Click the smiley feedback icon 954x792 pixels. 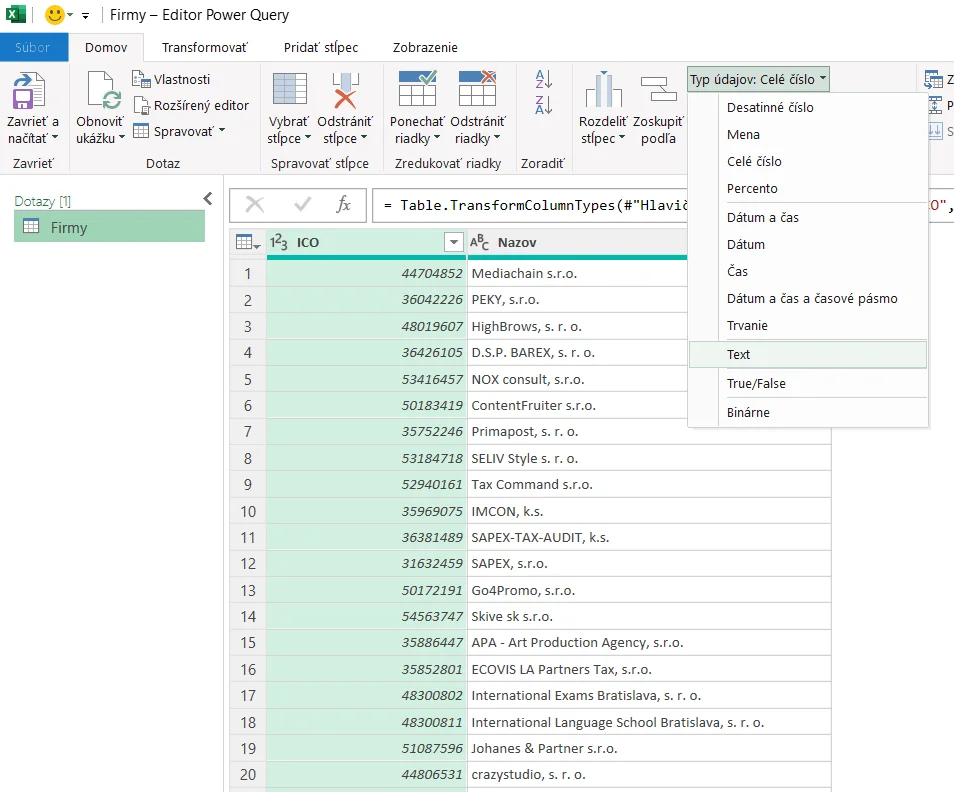point(55,15)
